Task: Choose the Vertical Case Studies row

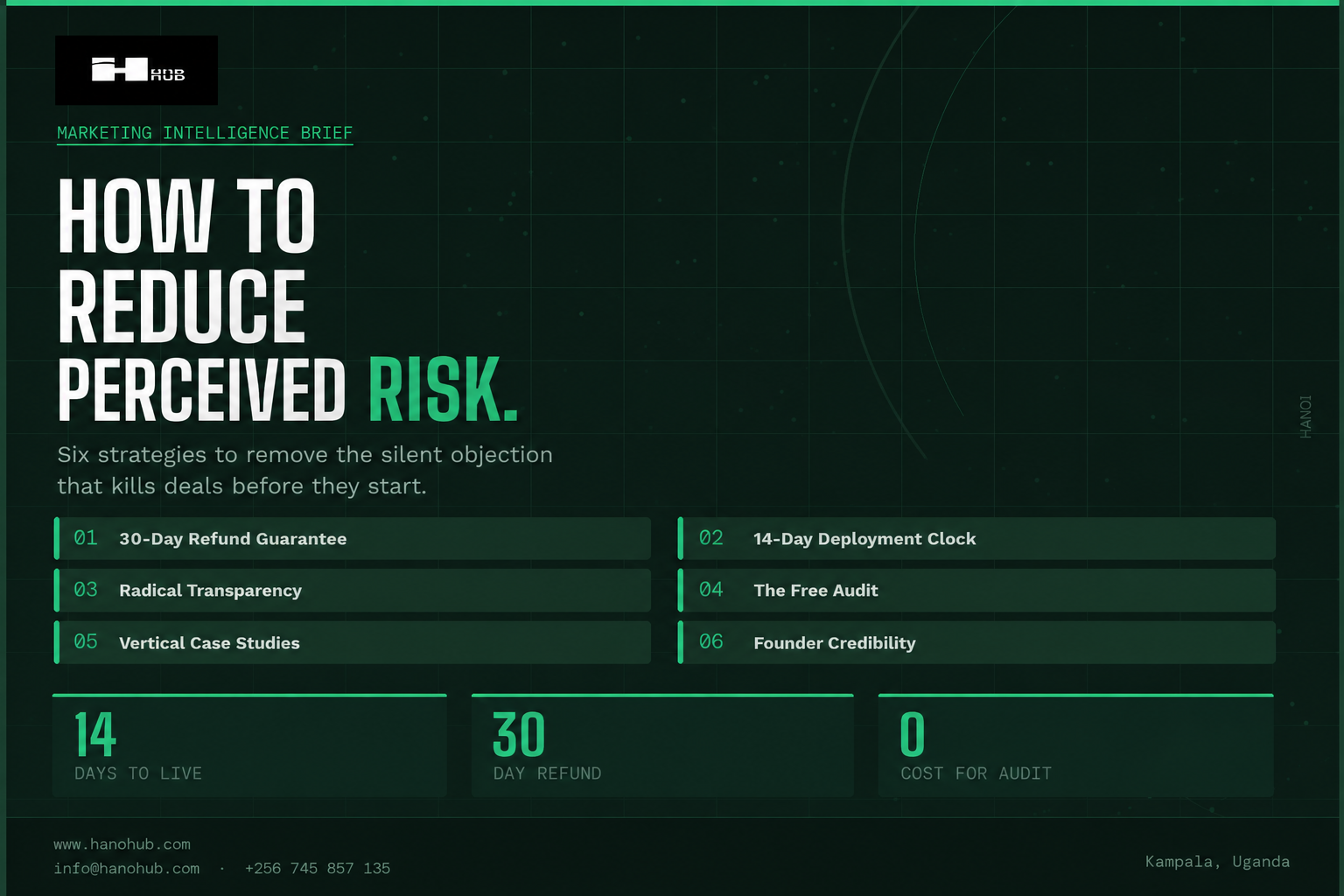Action: pos(353,642)
